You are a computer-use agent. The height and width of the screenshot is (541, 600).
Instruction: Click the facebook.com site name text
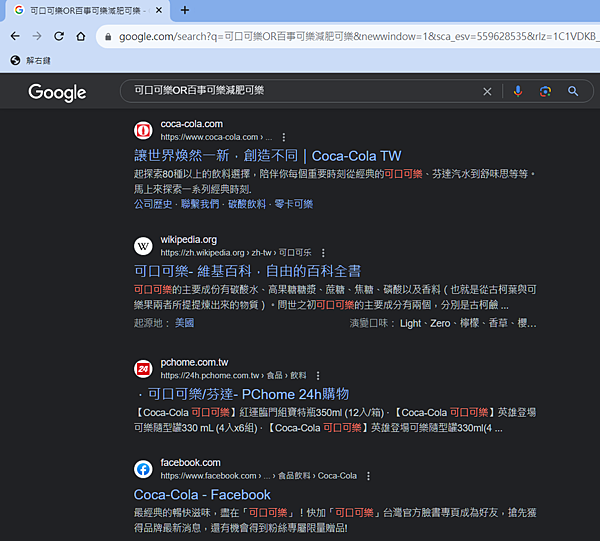tap(191, 463)
